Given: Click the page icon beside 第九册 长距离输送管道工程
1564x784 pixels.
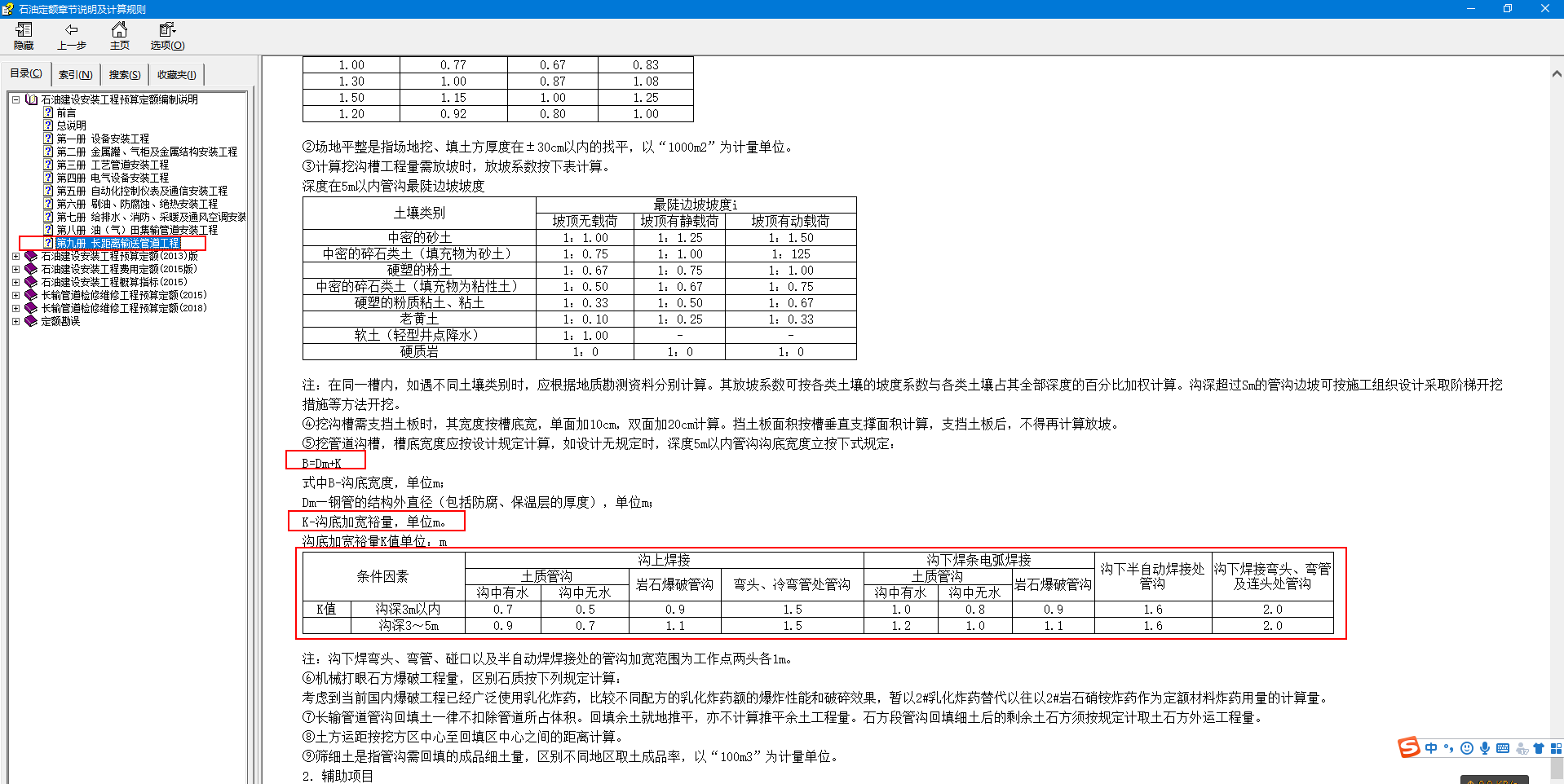Looking at the screenshot, I should coord(48,243).
